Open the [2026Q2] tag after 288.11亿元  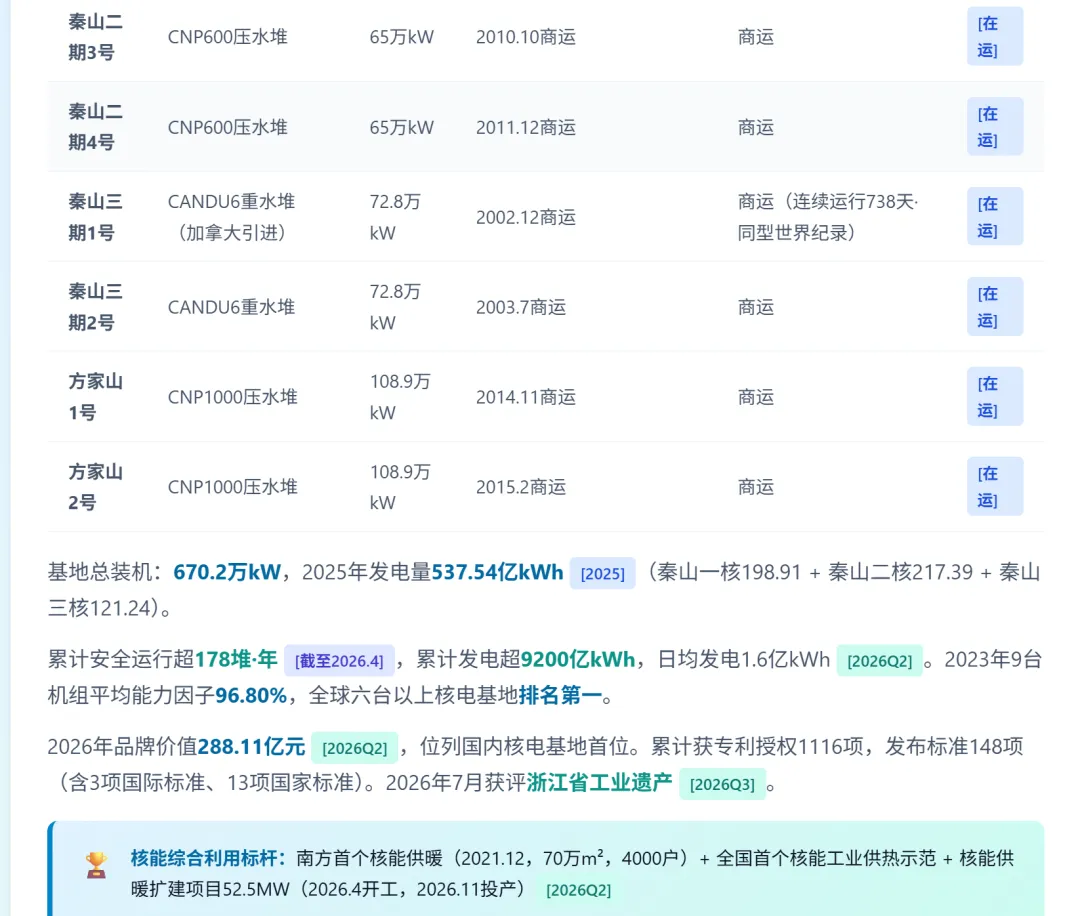(354, 748)
